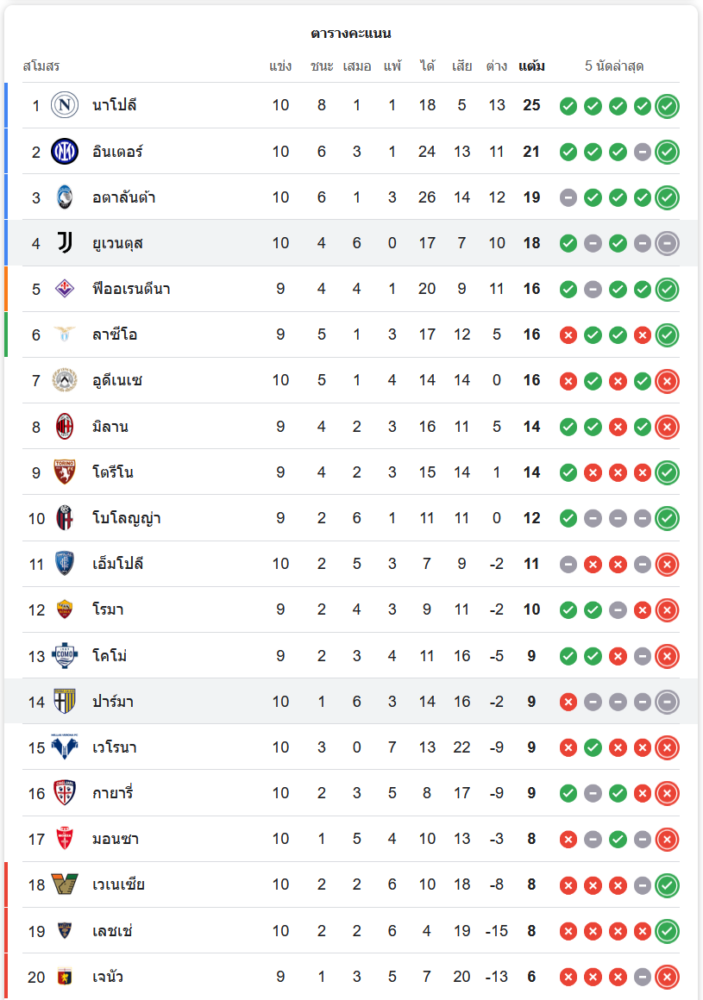This screenshot has height=1000, width=703.
Task: Click the สโมสร column header
Action: pos(42,66)
